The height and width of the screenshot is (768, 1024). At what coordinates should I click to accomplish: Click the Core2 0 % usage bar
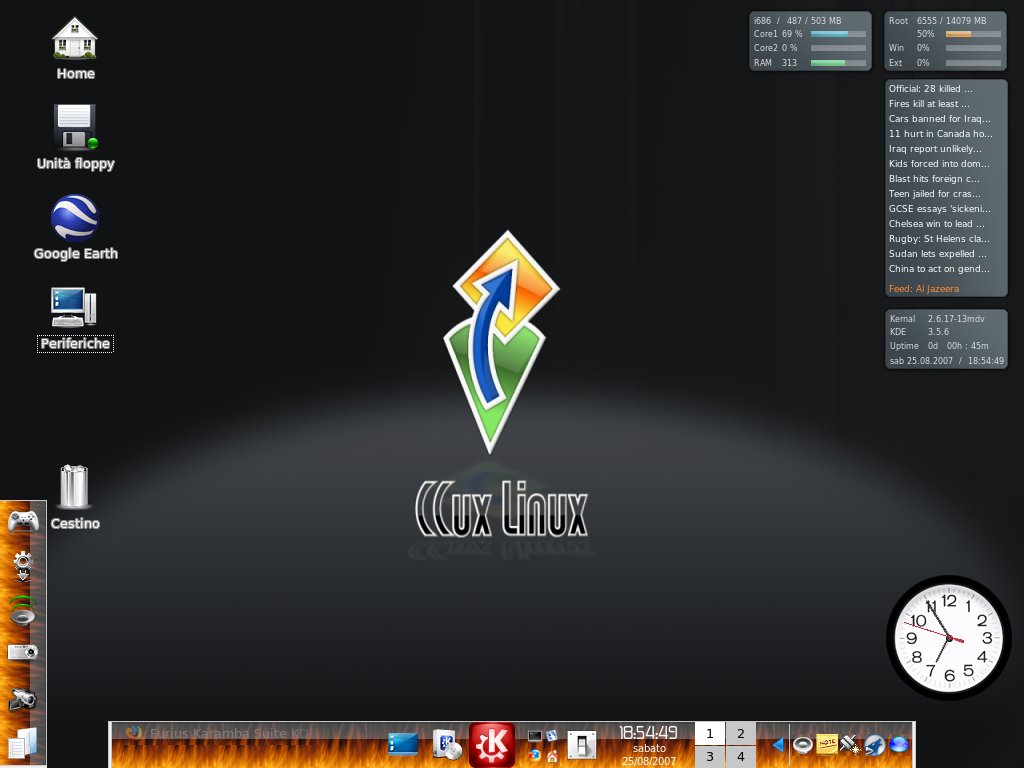coord(838,48)
